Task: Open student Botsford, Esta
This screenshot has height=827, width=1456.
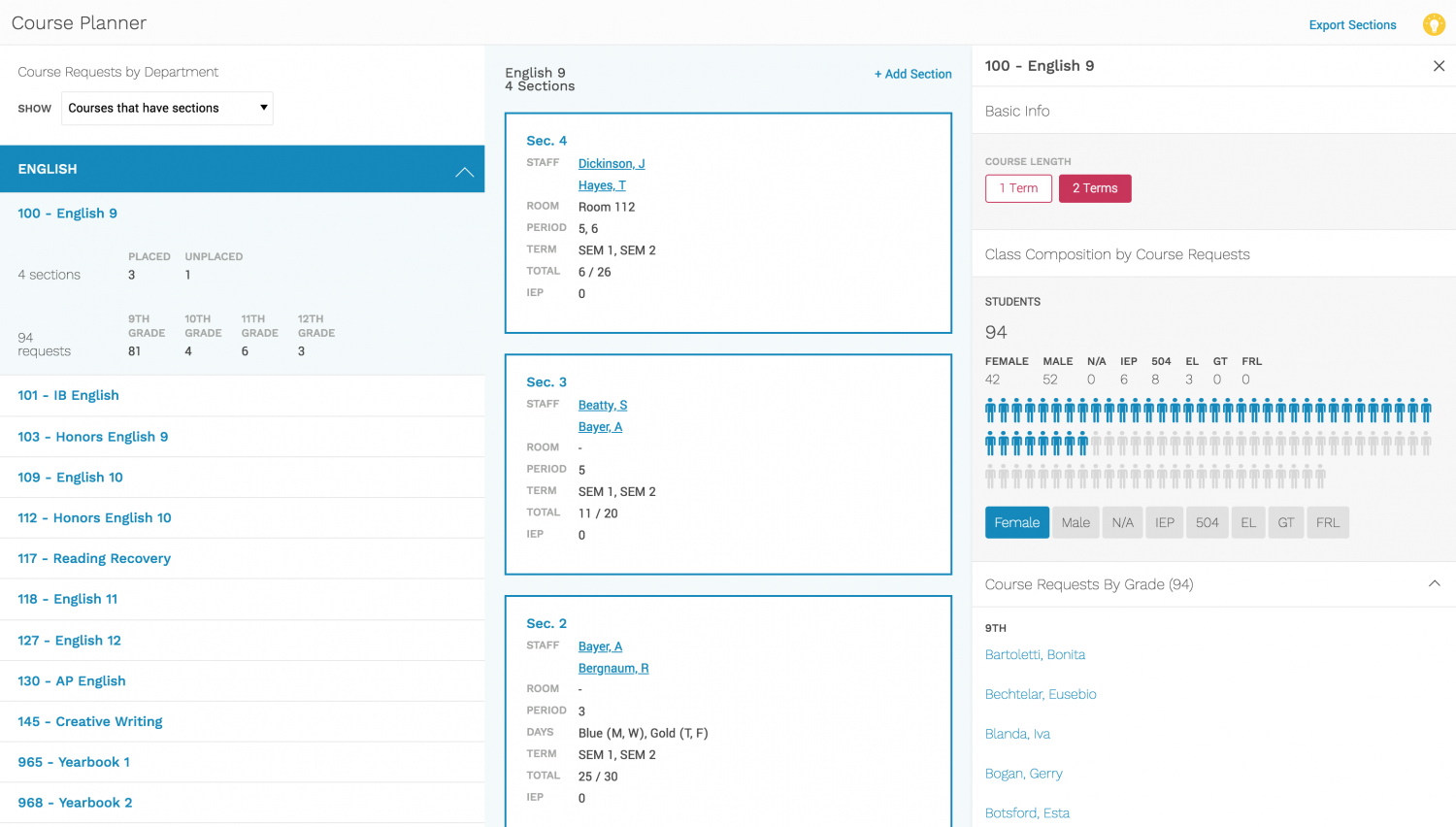Action: [1027, 813]
